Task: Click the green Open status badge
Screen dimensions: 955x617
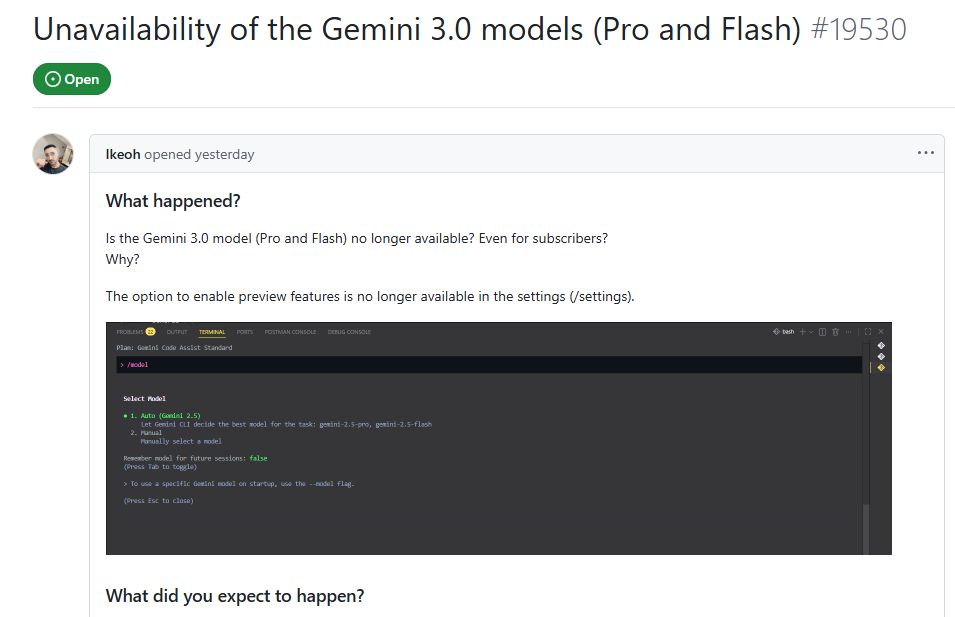Action: [x=72, y=79]
